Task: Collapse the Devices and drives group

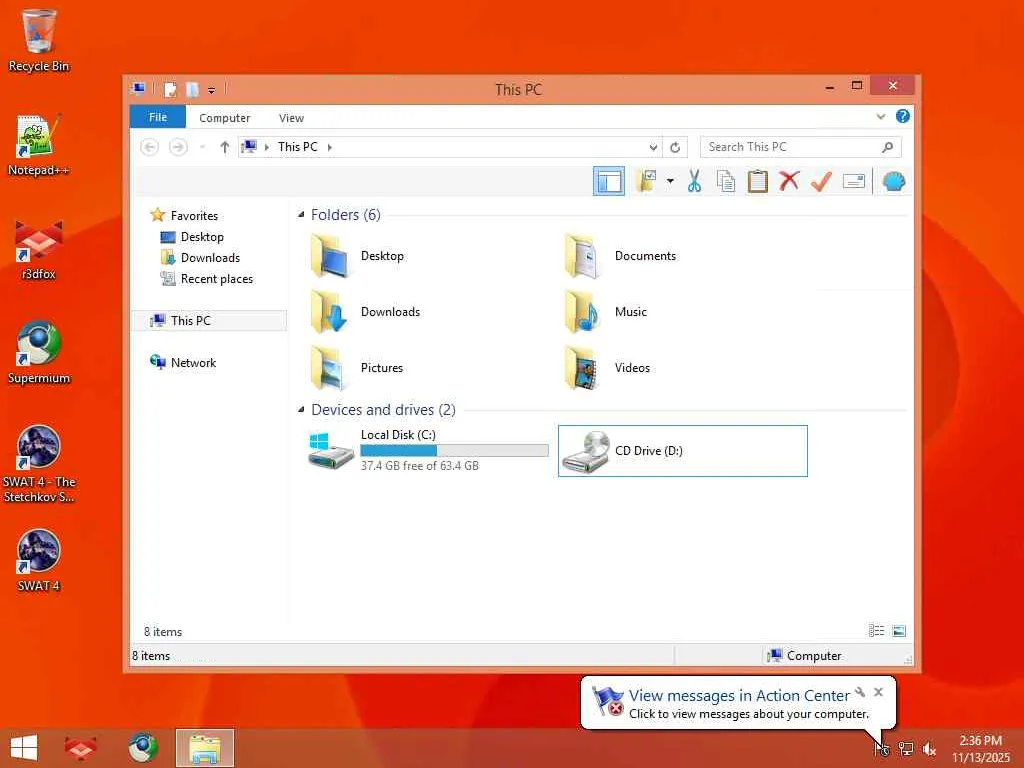Action: pyautogui.click(x=301, y=409)
